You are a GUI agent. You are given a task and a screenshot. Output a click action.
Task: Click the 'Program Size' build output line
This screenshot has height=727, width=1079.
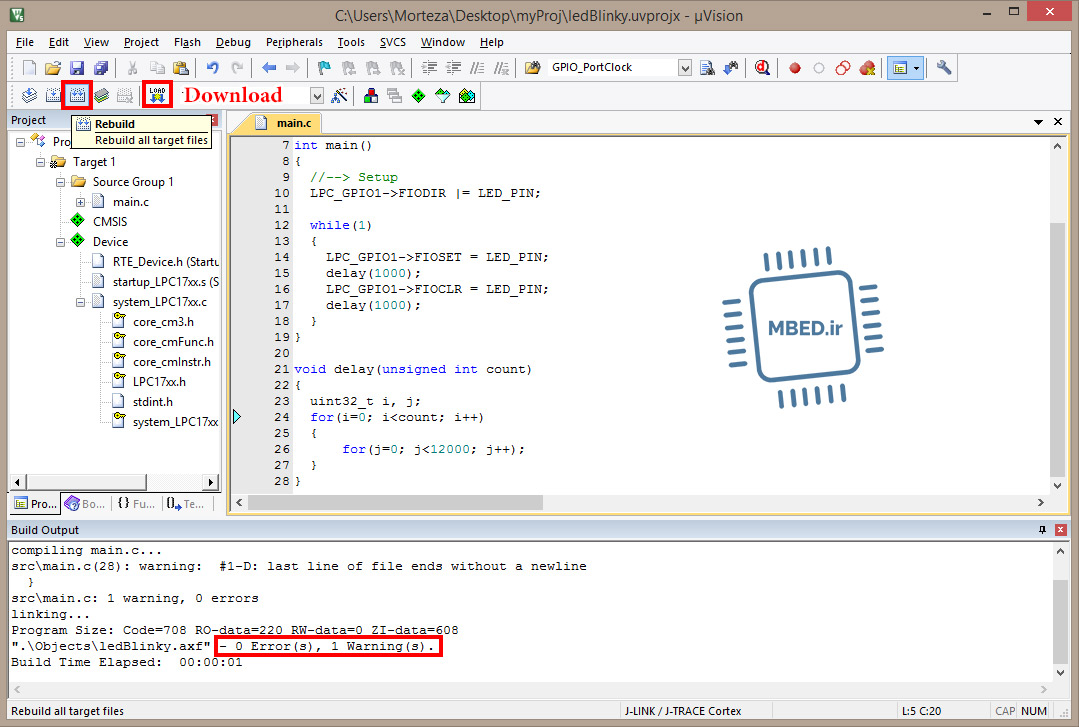click(x=235, y=630)
